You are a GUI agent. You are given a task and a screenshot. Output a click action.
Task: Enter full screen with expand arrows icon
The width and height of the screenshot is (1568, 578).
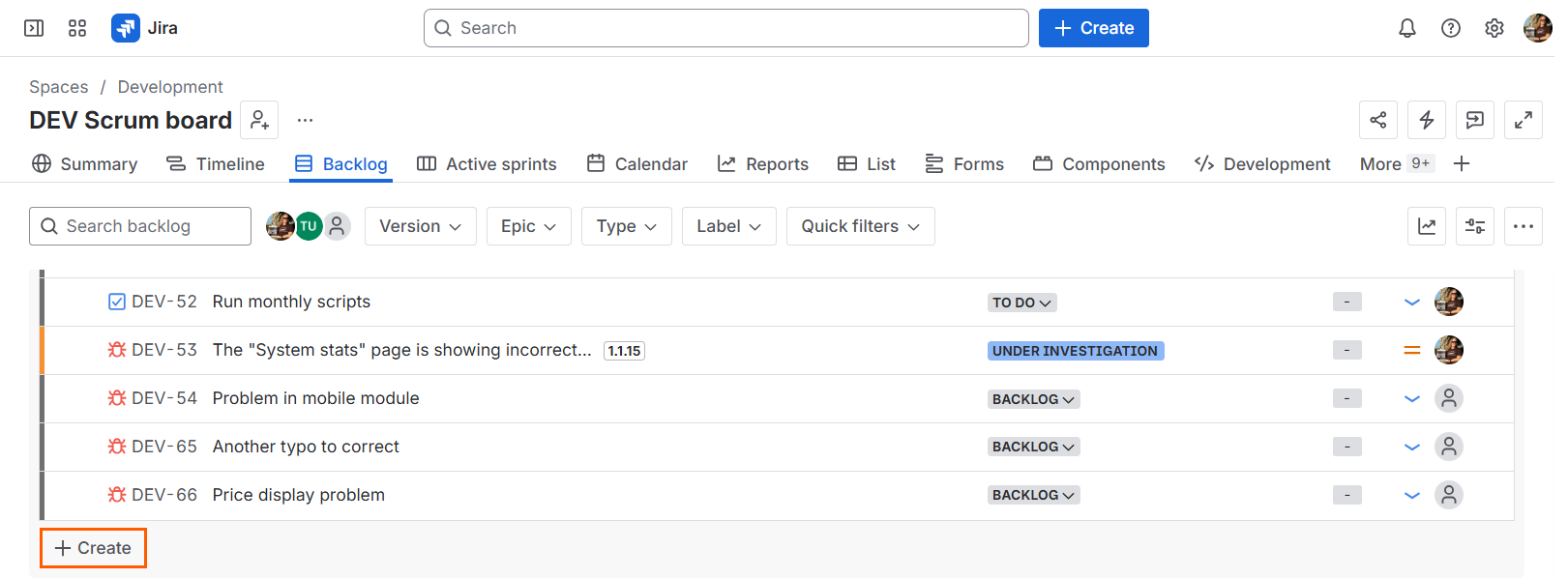click(x=1524, y=120)
